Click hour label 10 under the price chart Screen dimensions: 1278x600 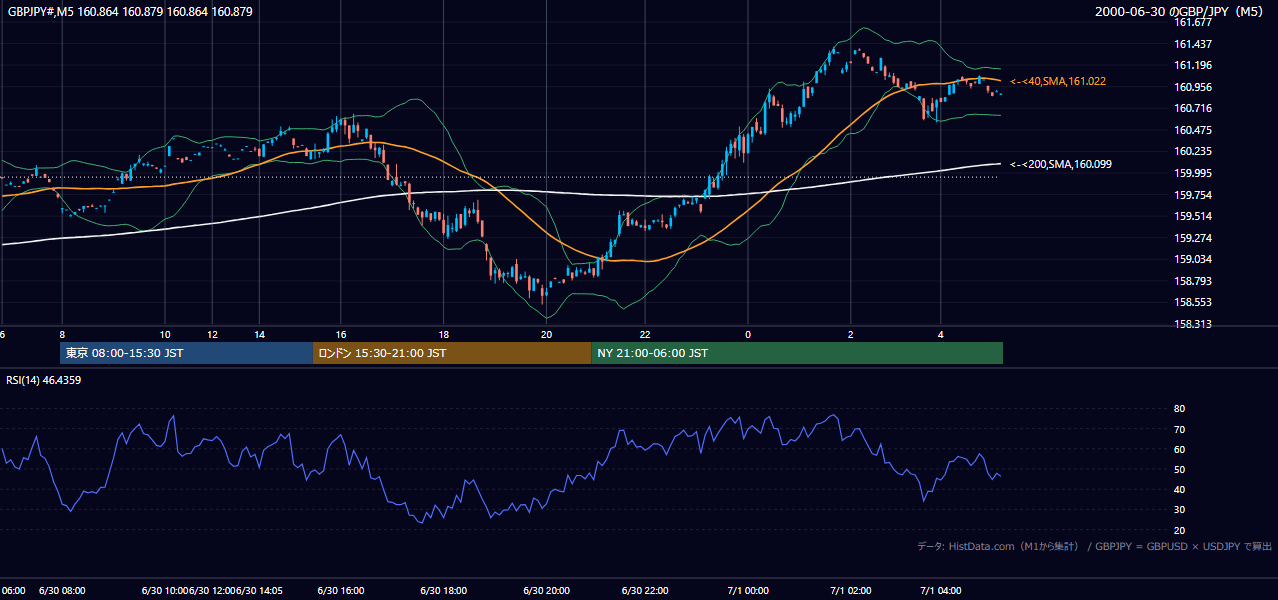click(165, 334)
